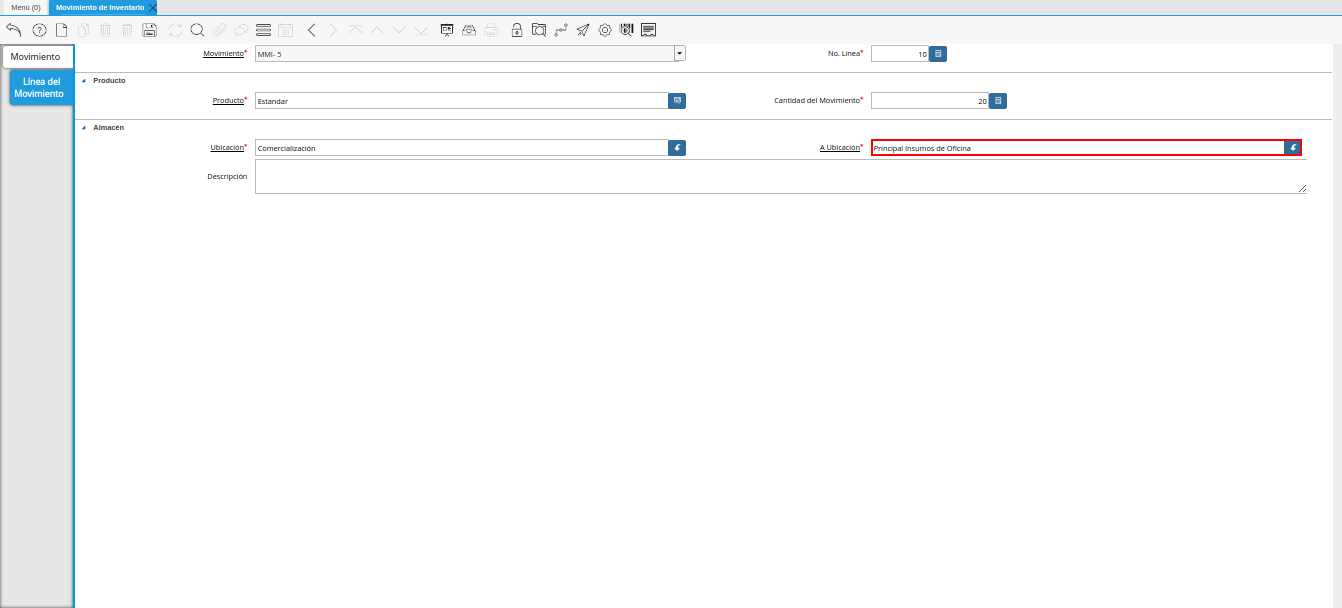Open the Ubicación locator button
The image size is (1342, 608).
677,148
